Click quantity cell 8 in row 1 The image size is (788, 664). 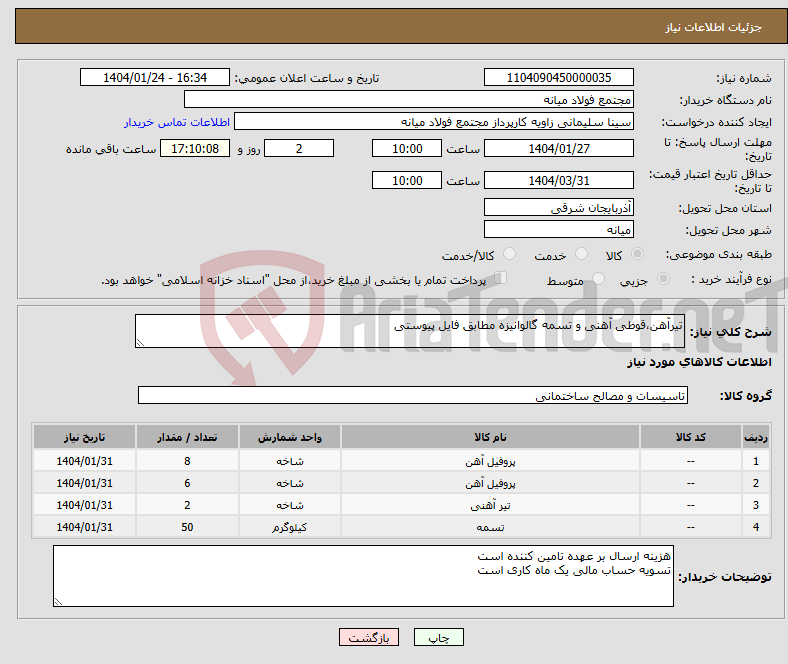[187, 461]
